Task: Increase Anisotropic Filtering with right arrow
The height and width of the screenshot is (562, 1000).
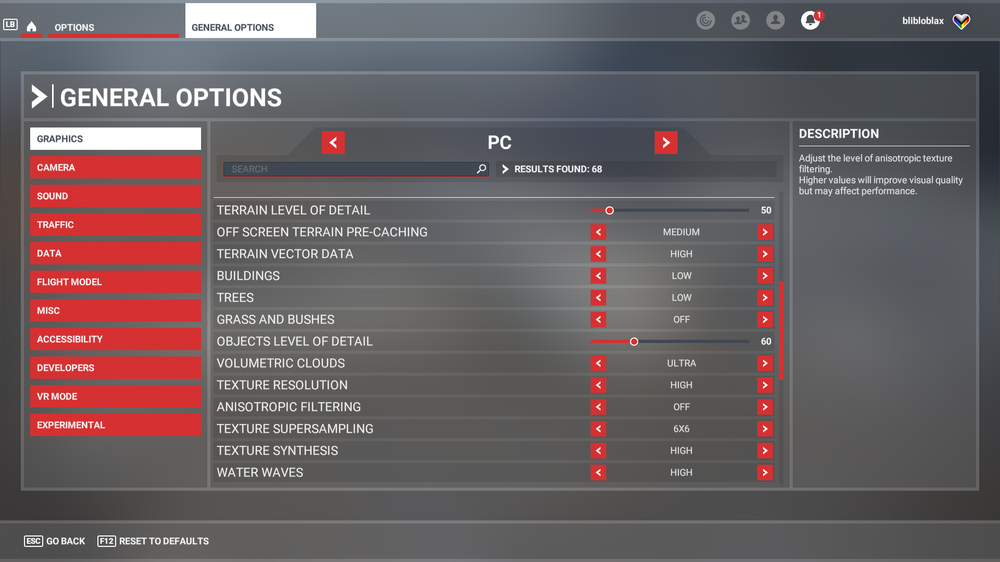Action: point(765,407)
